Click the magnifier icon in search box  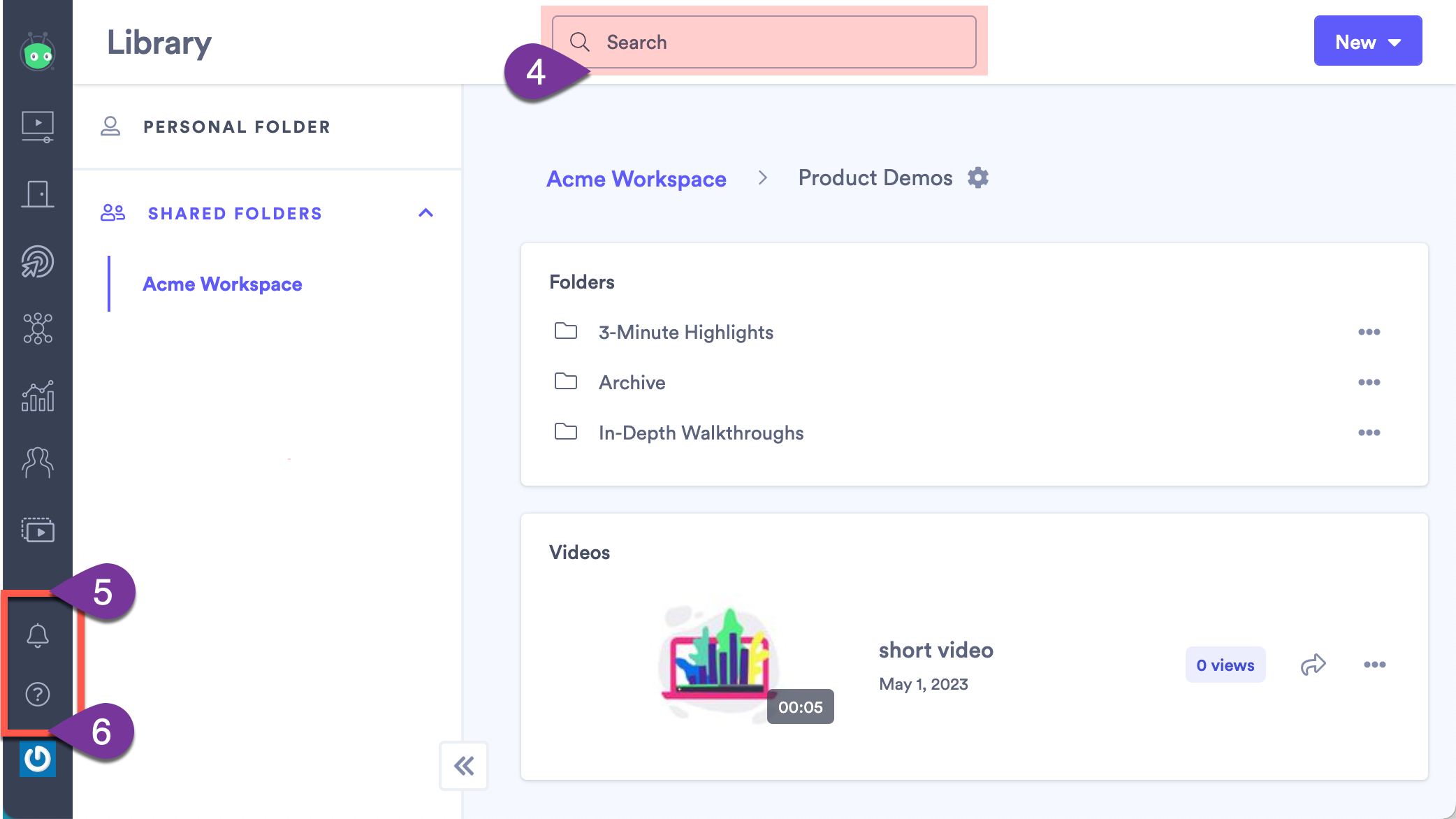[580, 42]
